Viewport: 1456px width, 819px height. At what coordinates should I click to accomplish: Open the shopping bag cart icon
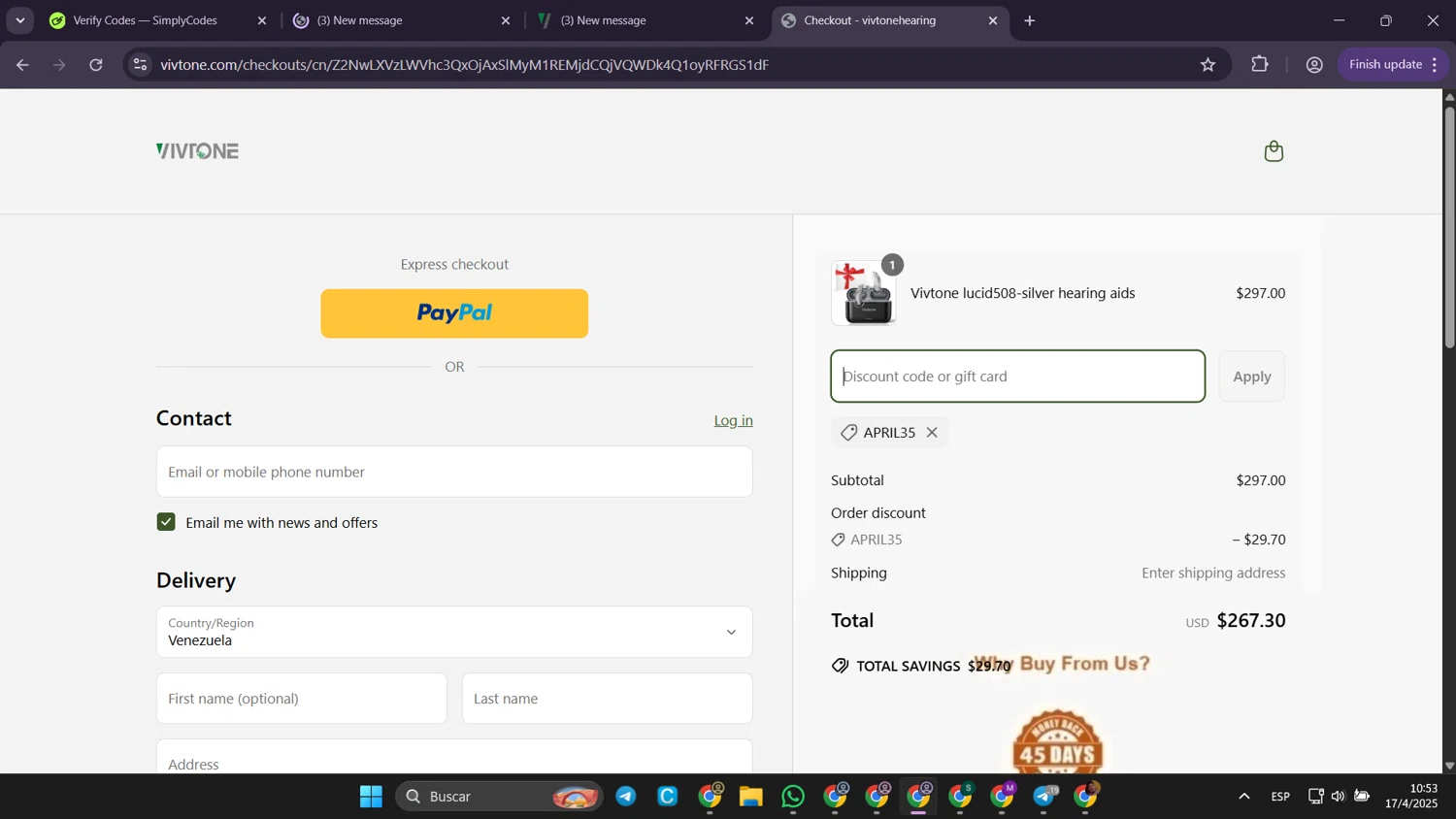tap(1274, 151)
